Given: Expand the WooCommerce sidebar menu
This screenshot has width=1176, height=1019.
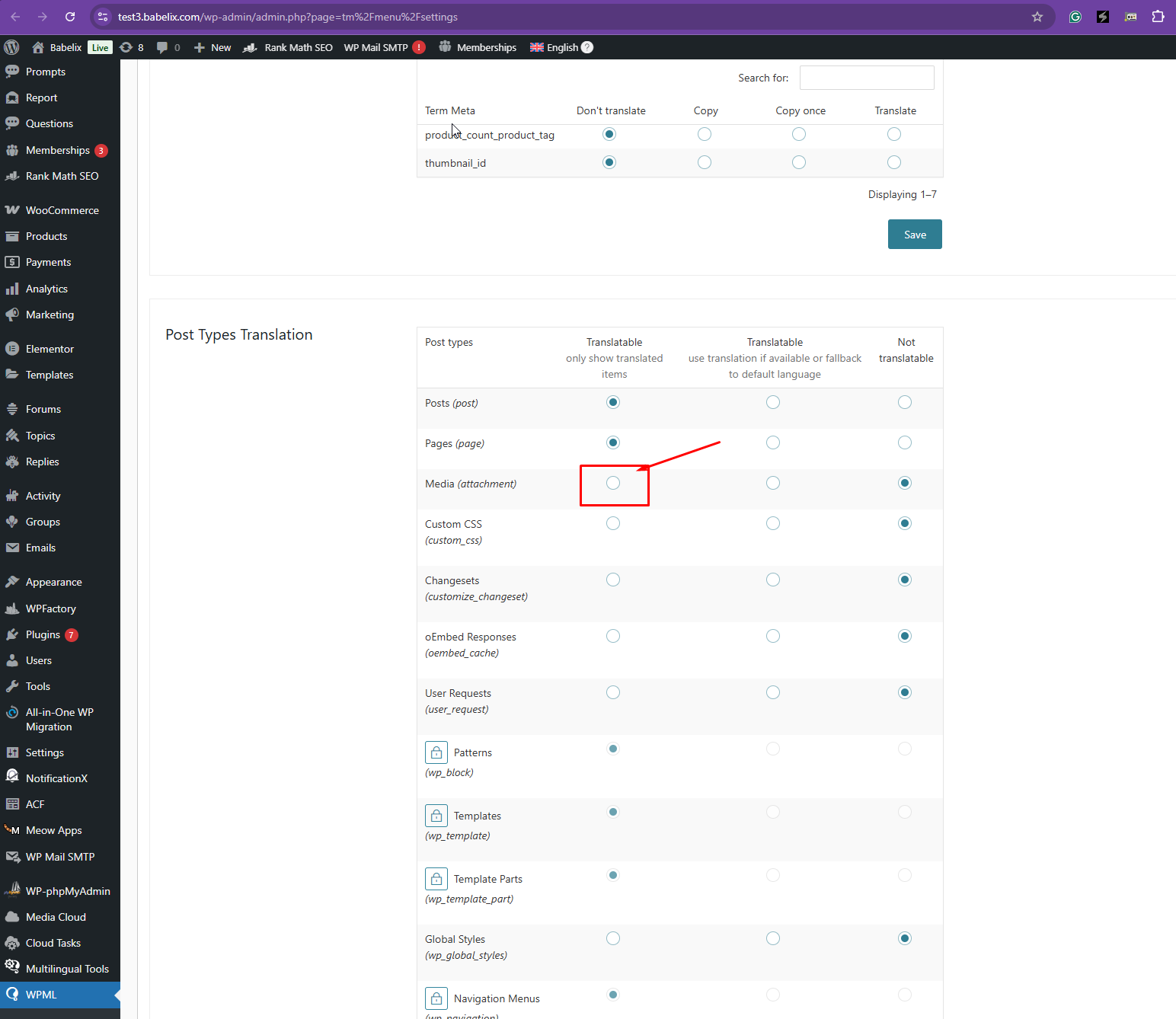Looking at the screenshot, I should [62, 210].
